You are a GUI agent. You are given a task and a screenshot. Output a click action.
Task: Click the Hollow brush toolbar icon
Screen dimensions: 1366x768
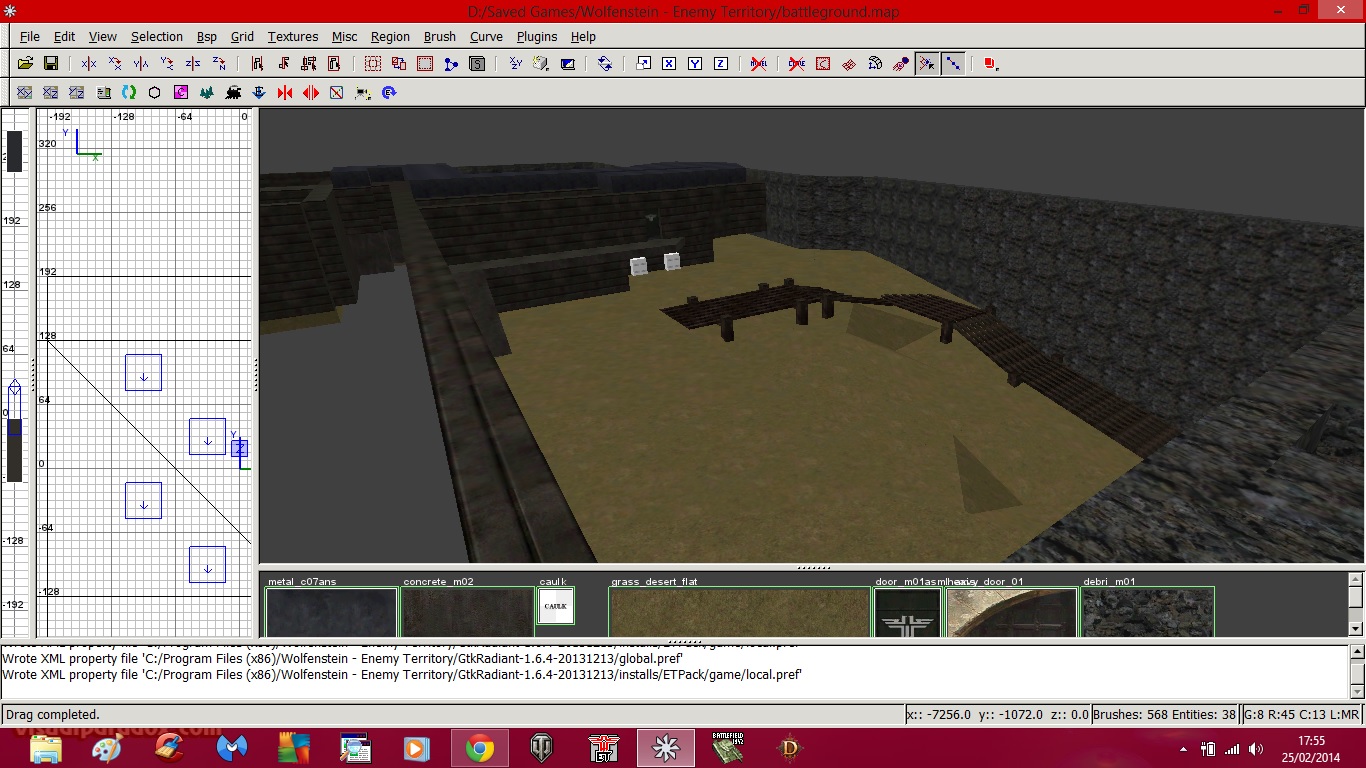pyautogui.click(x=424, y=63)
